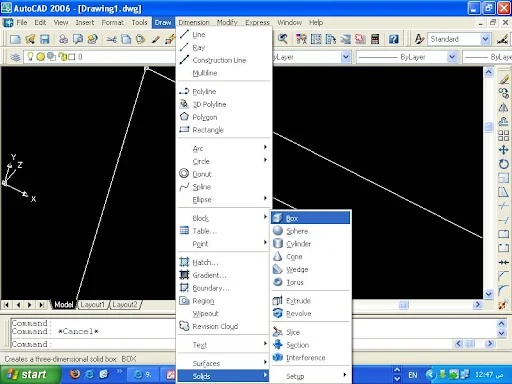This screenshot has width=512, height=384.
Task: Toggle the layer lock padlock icon
Action: (x=63, y=57)
